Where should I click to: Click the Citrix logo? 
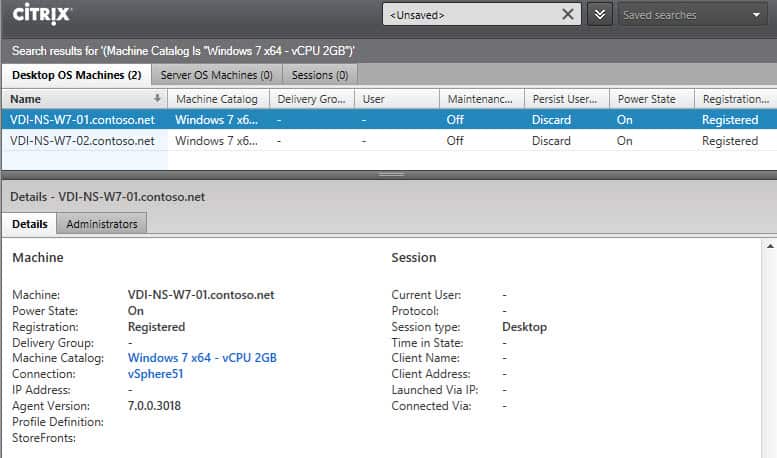pyautogui.click(x=40, y=15)
